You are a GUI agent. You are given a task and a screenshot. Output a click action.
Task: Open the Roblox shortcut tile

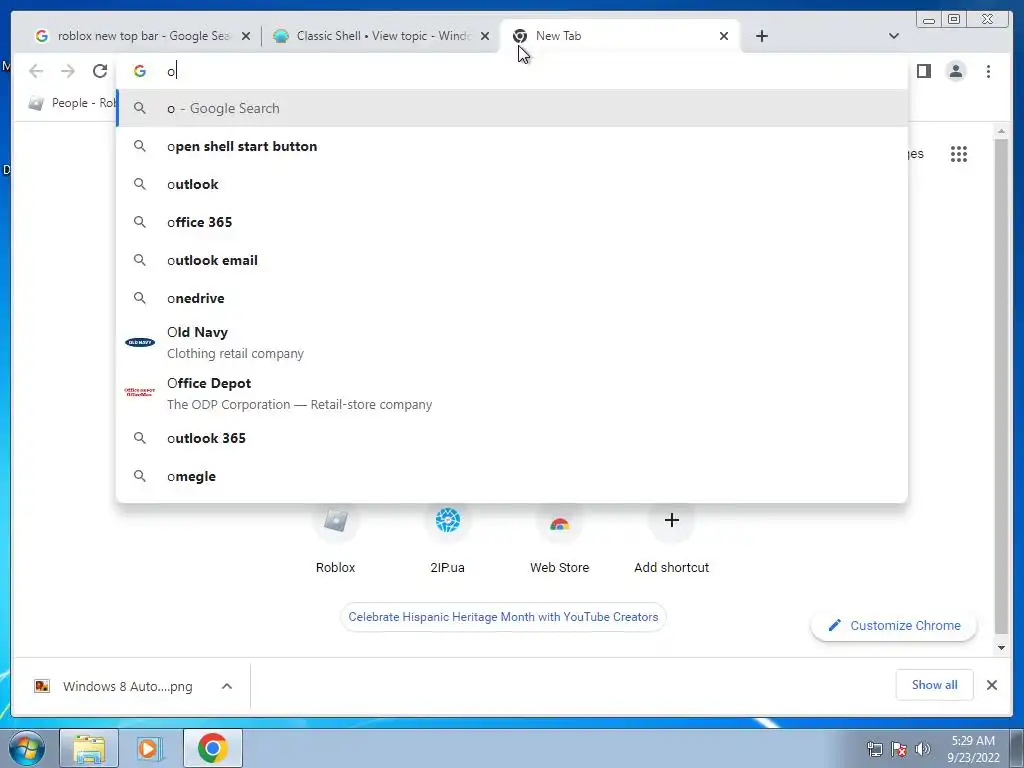pos(335,538)
